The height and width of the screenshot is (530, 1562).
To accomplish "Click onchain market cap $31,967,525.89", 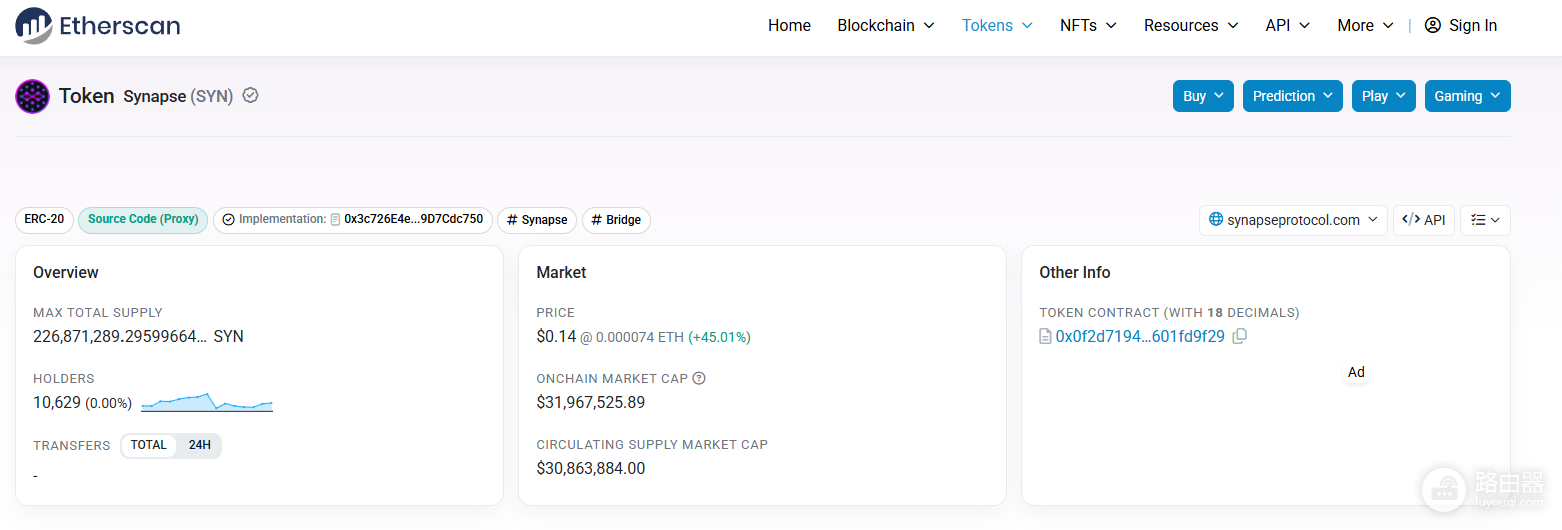I will coord(591,403).
